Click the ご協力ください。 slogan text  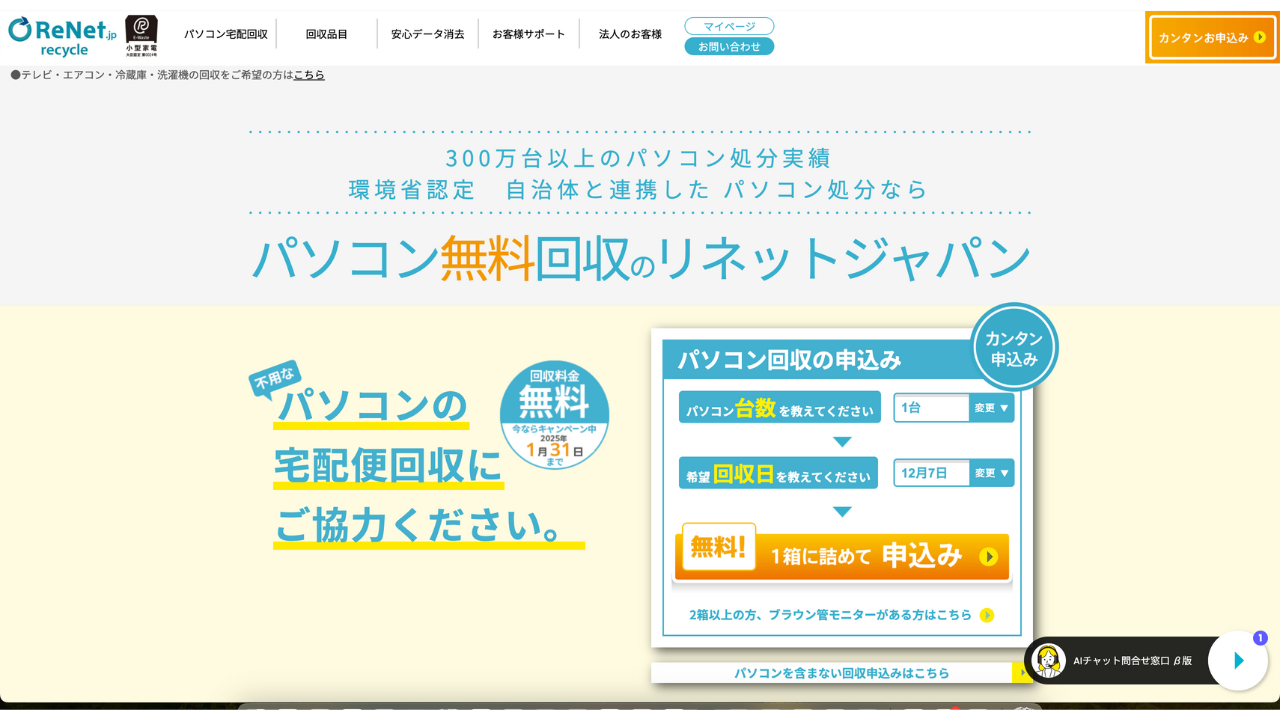(x=429, y=524)
